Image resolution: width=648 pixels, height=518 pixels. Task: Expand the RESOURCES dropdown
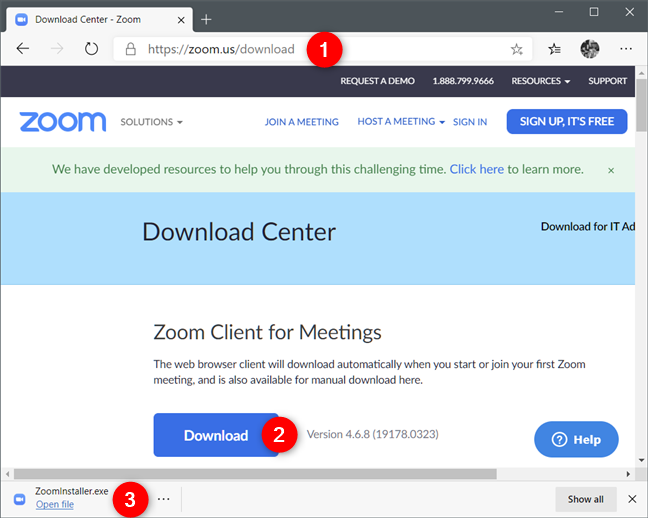tap(541, 81)
